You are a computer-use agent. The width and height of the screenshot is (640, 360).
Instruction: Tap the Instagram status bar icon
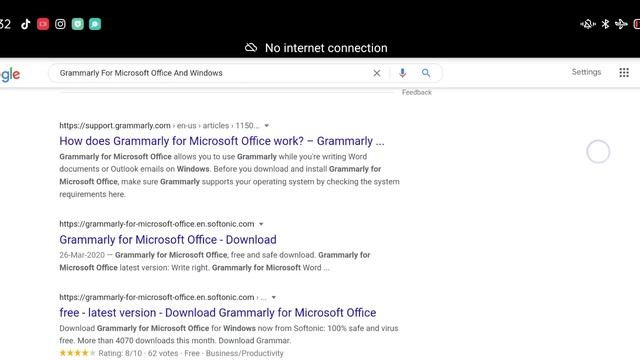[x=60, y=24]
